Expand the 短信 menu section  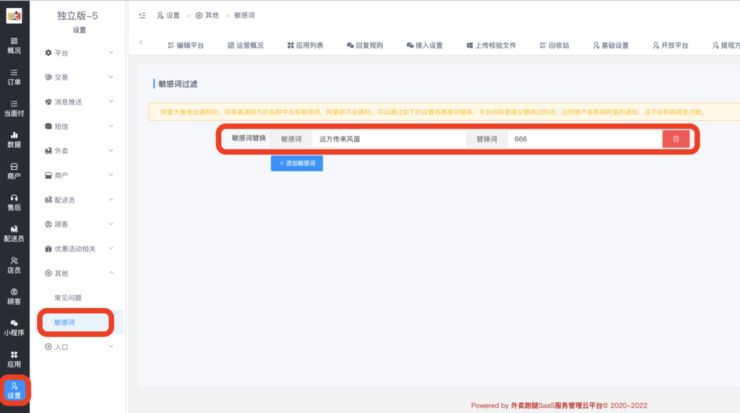pyautogui.click(x=79, y=126)
